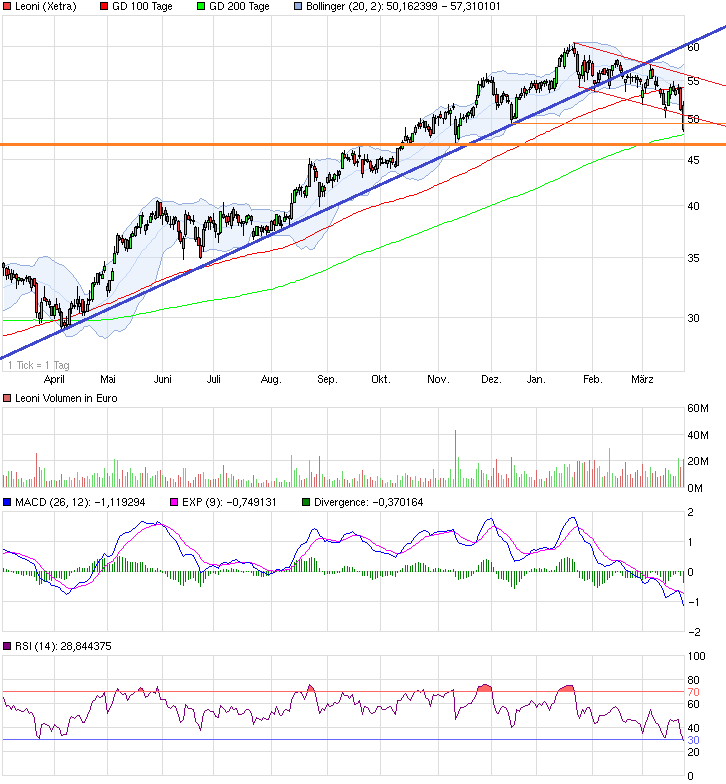
Task: Select the Jan. label on the time axis
Action: 538,380
